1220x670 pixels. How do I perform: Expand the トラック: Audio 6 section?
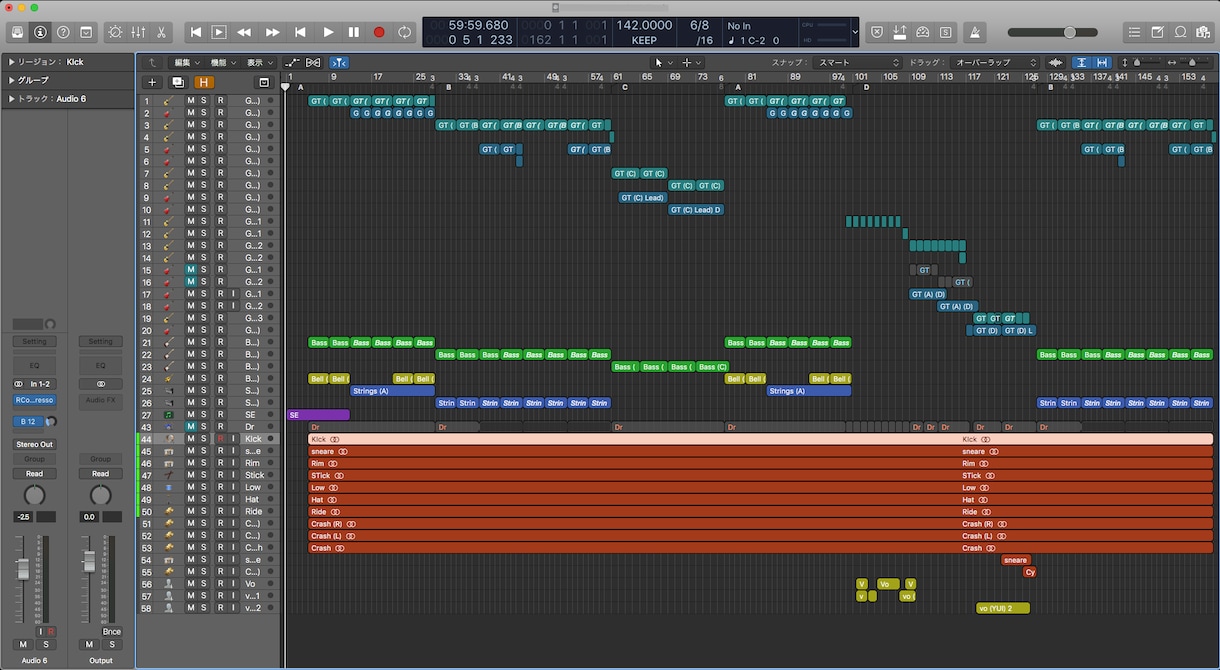[x=12, y=98]
